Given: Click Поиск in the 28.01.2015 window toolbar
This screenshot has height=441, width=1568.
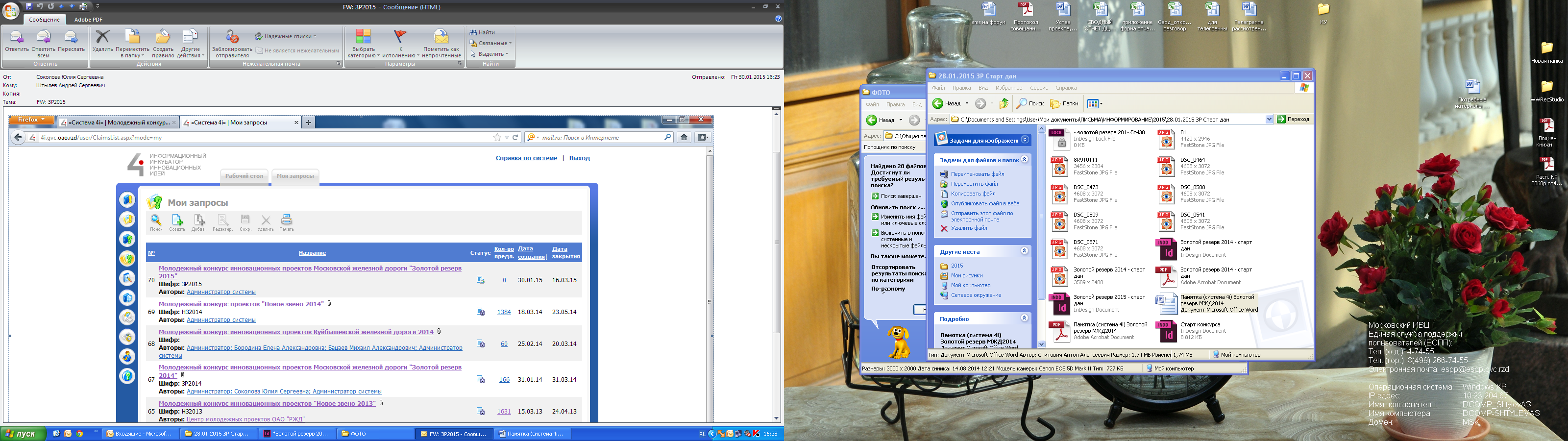Looking at the screenshot, I should [x=1030, y=103].
